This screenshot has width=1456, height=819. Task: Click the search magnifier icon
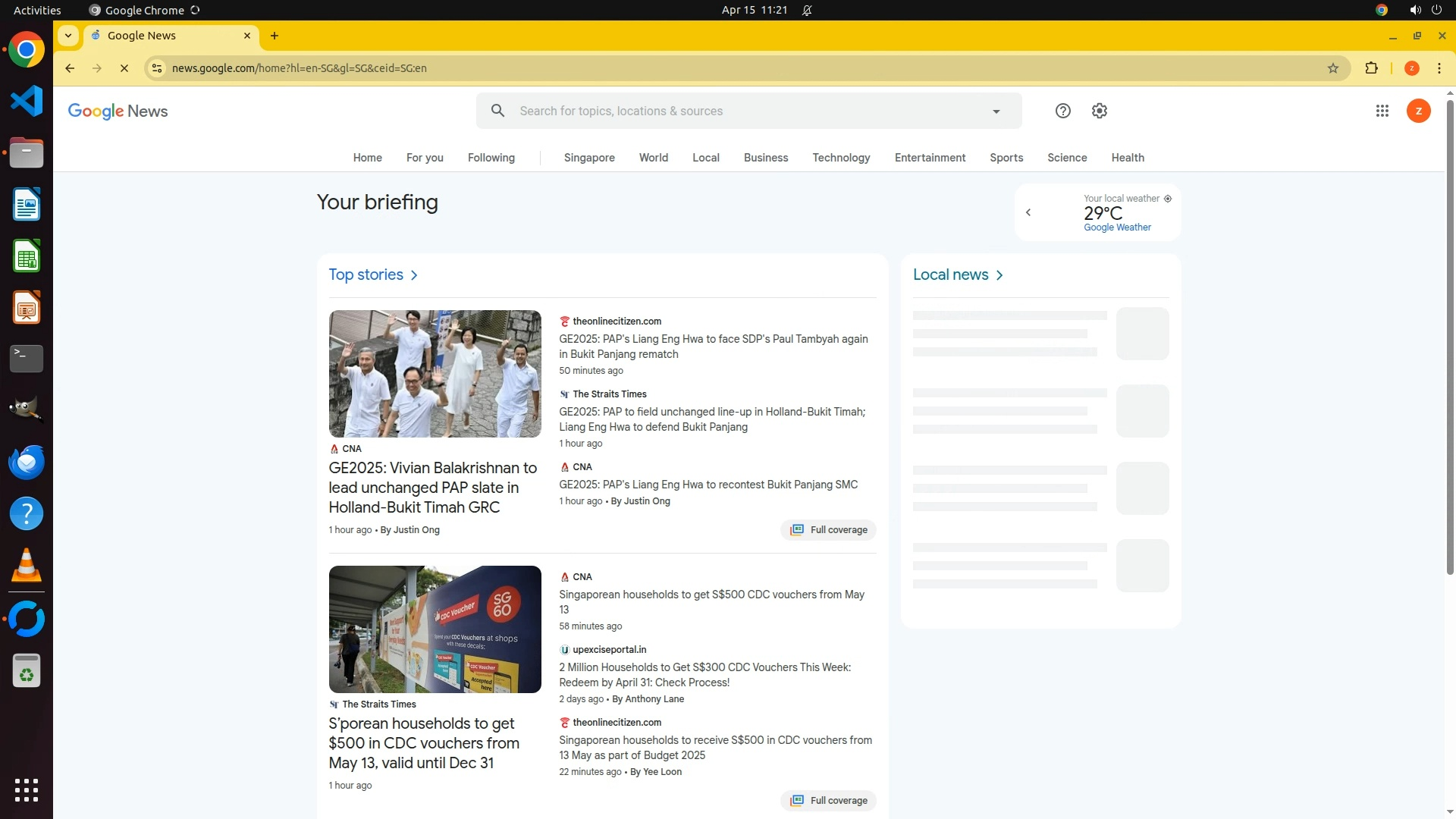(497, 111)
